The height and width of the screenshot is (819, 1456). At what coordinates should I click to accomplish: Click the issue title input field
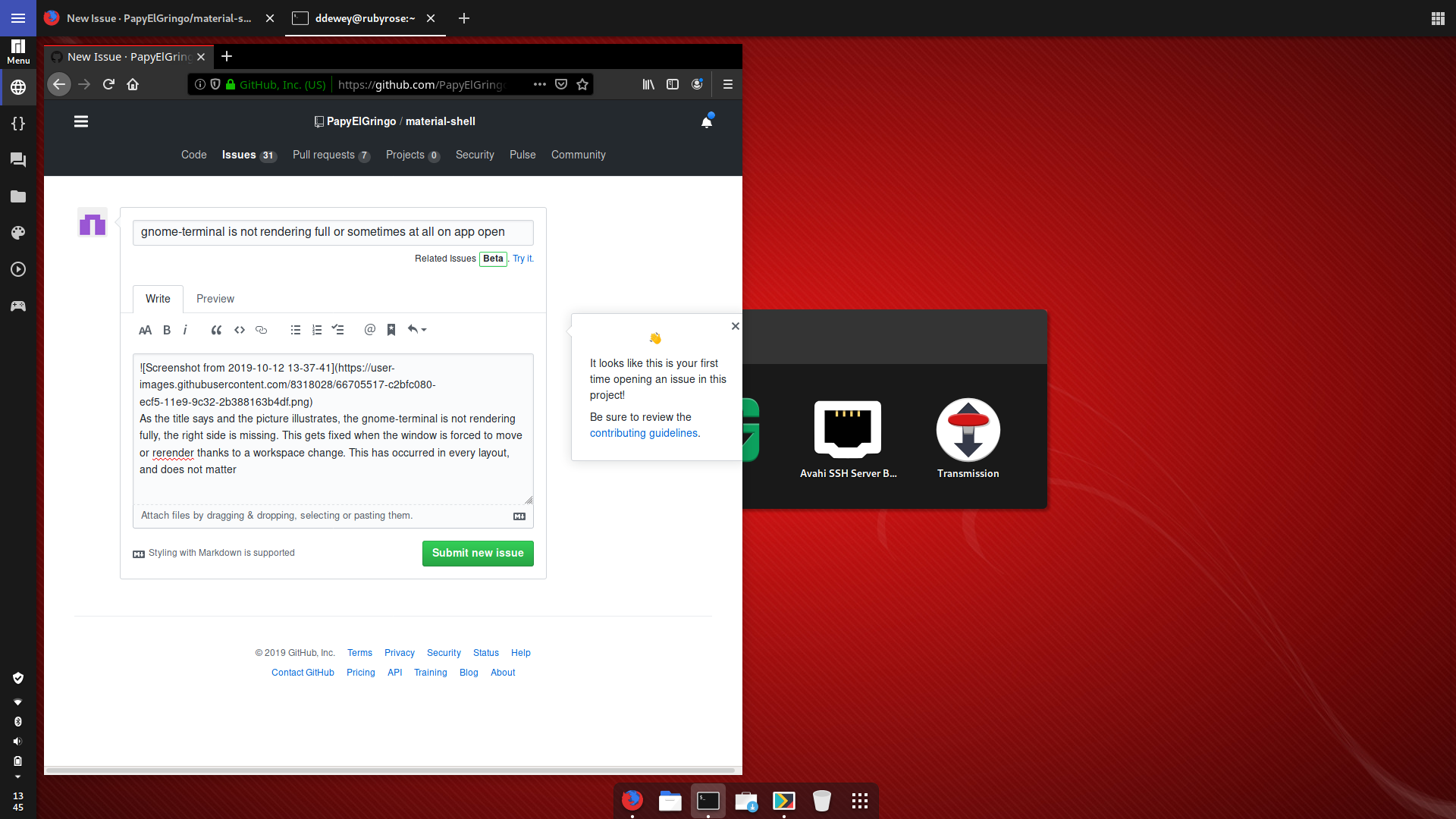click(x=333, y=232)
